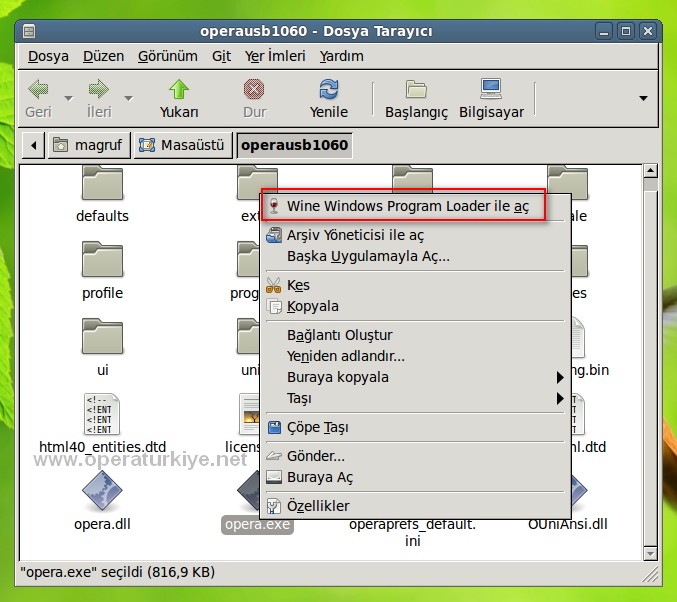Click the file browser window menu icon
The height and width of the screenshot is (602, 677).
coord(29,31)
